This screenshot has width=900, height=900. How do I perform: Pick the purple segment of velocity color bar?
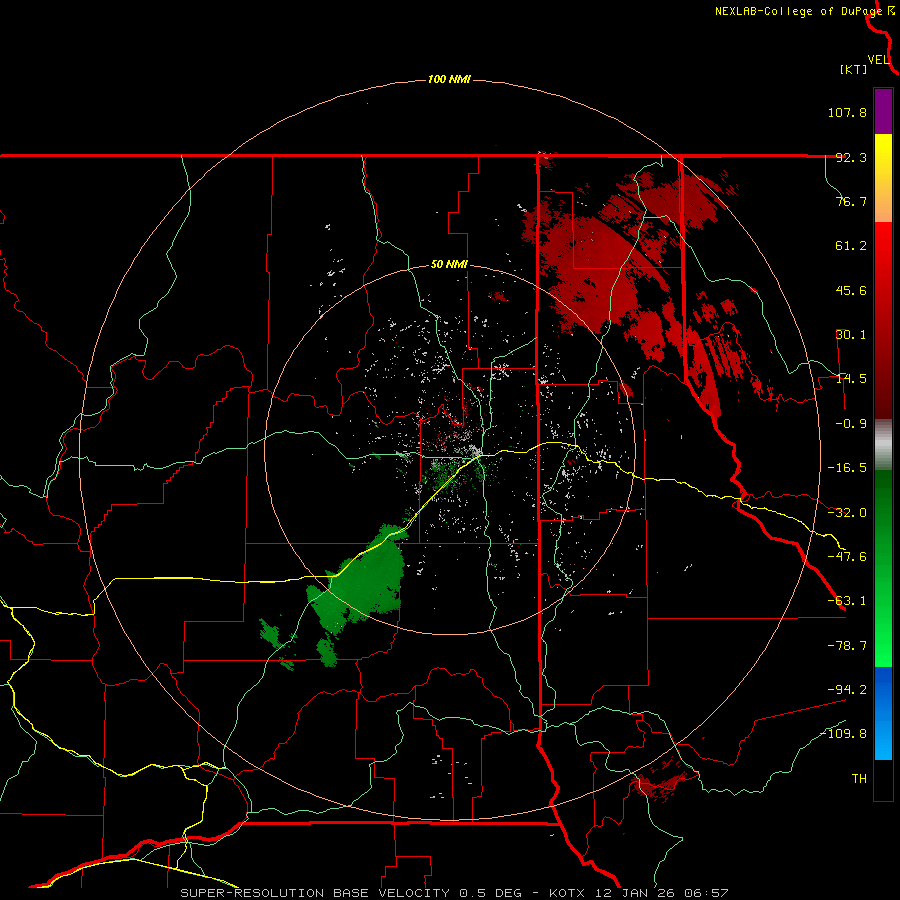tap(883, 111)
